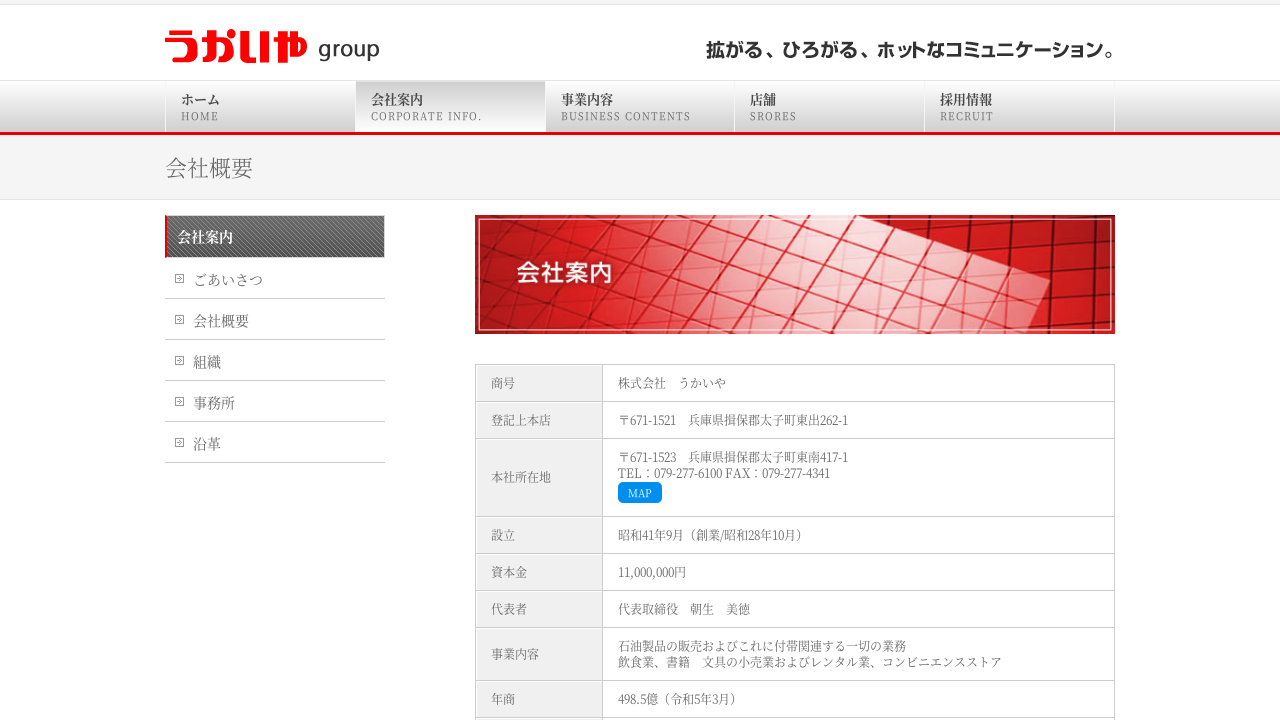Open the 組織 sidebar link
Viewport: 1280px width, 720px height.
[207, 362]
